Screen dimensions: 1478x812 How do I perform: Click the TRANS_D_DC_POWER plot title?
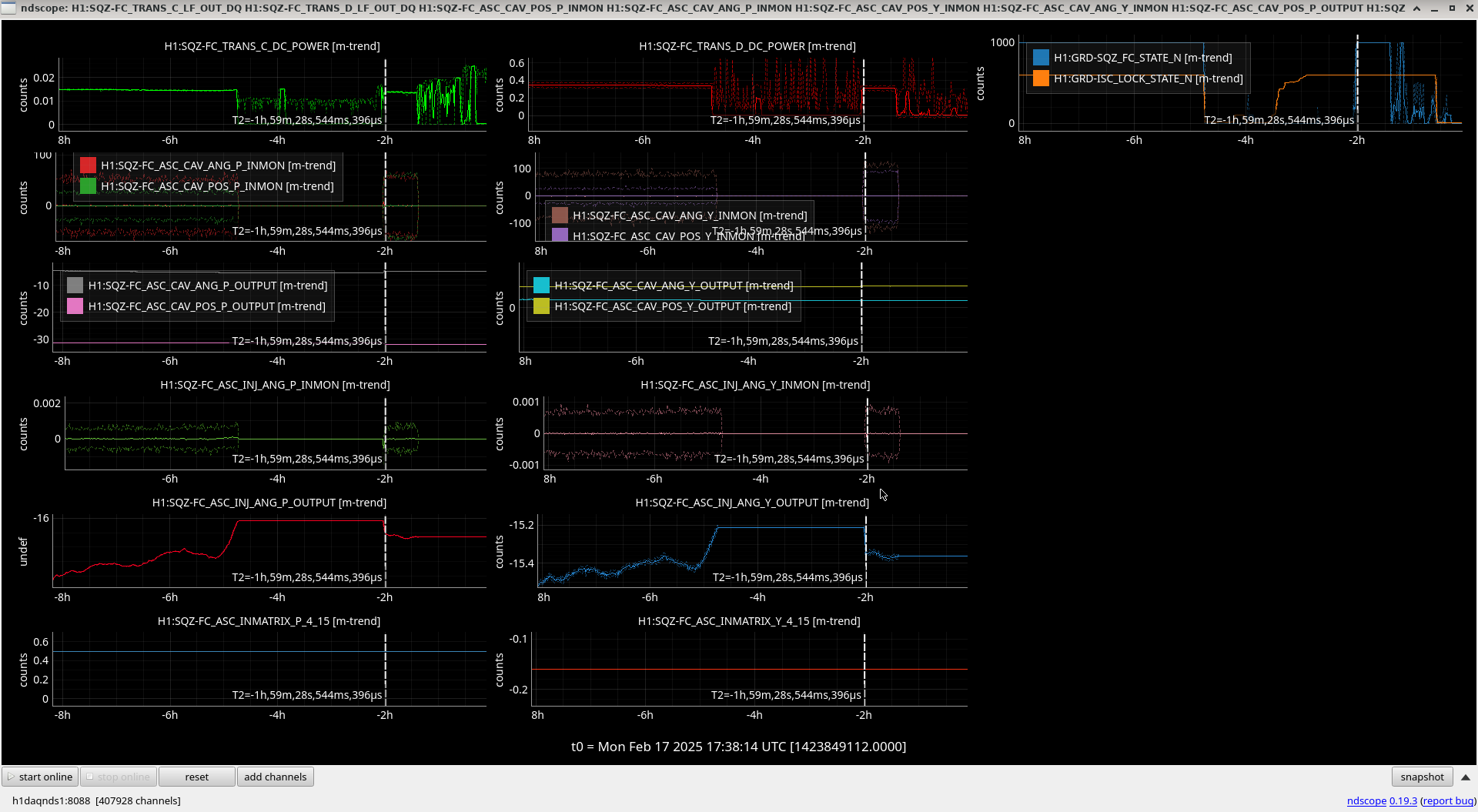[x=747, y=46]
